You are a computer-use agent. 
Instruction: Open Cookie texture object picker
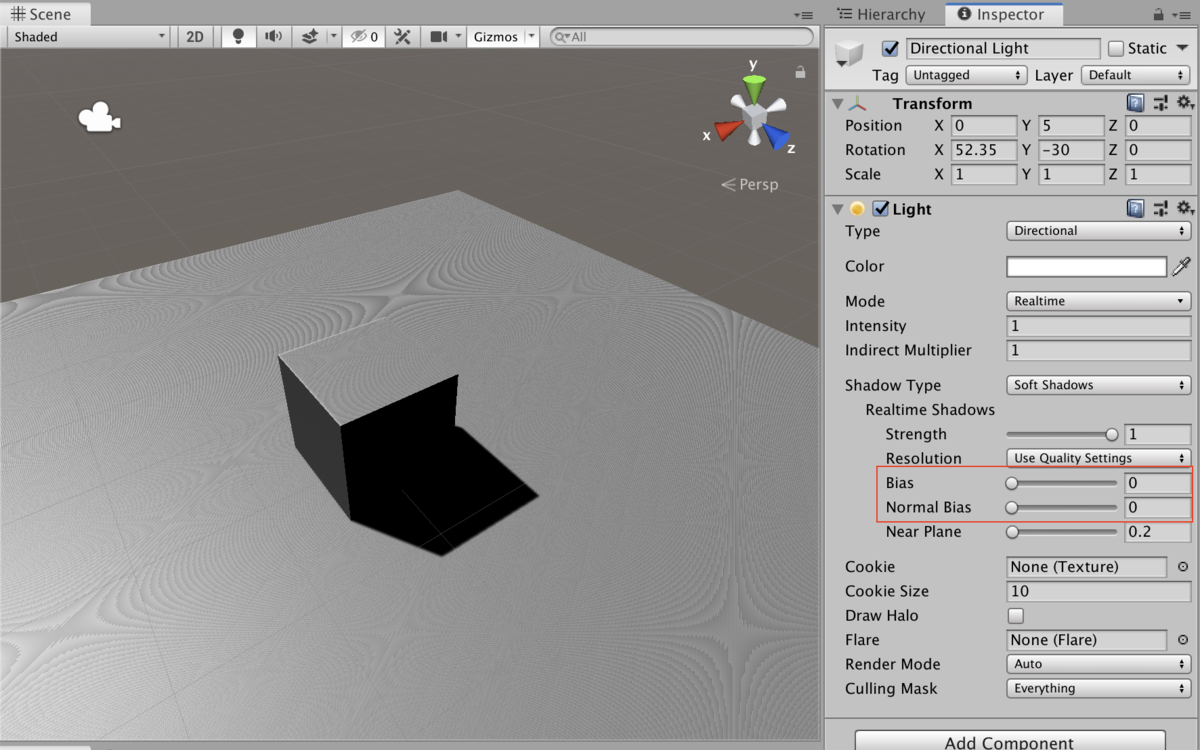click(x=1183, y=567)
